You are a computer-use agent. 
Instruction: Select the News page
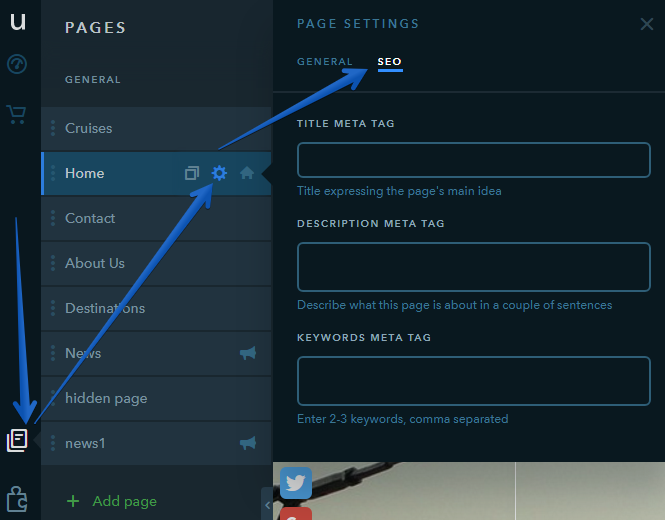click(156, 353)
